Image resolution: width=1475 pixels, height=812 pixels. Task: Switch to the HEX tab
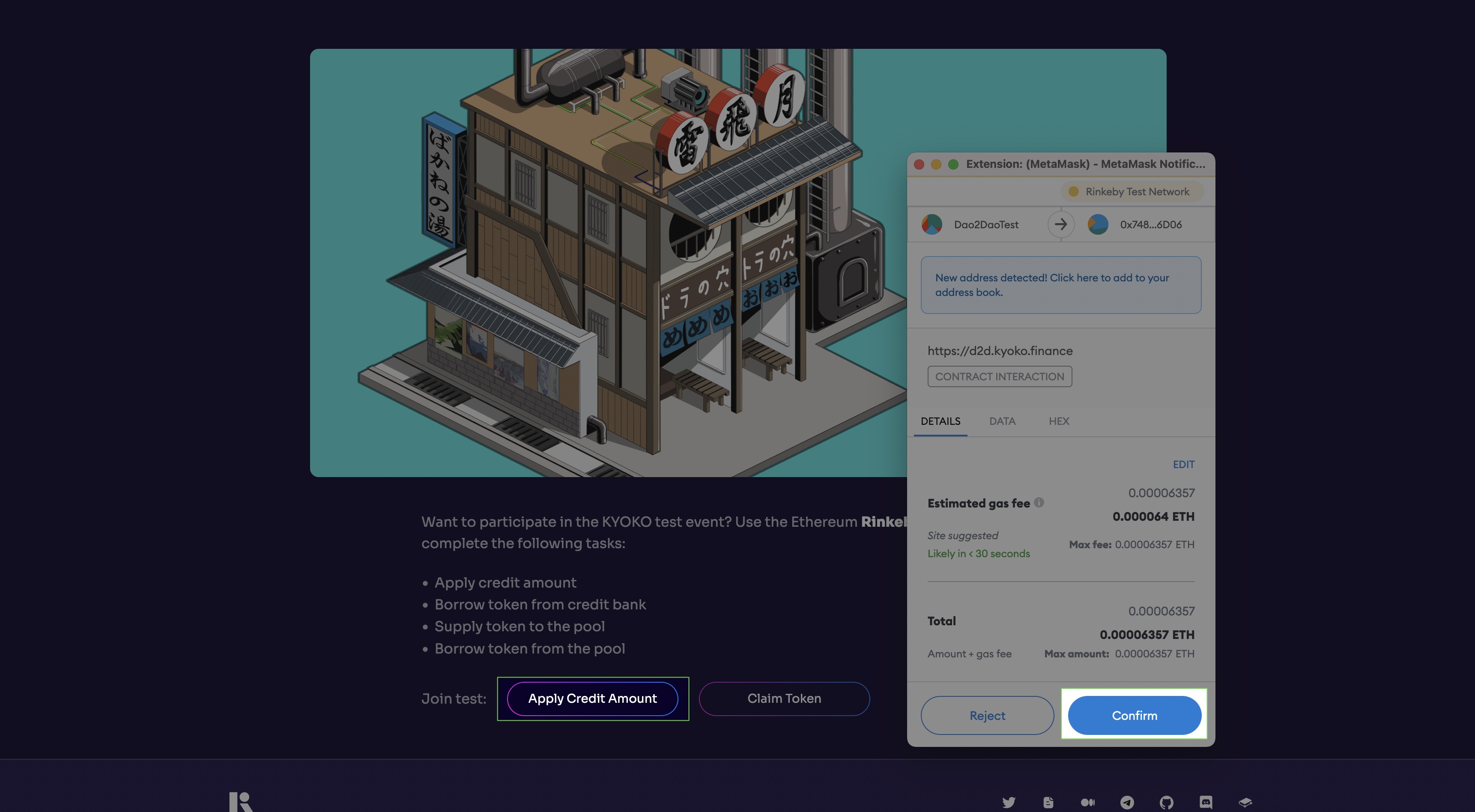[1059, 421]
